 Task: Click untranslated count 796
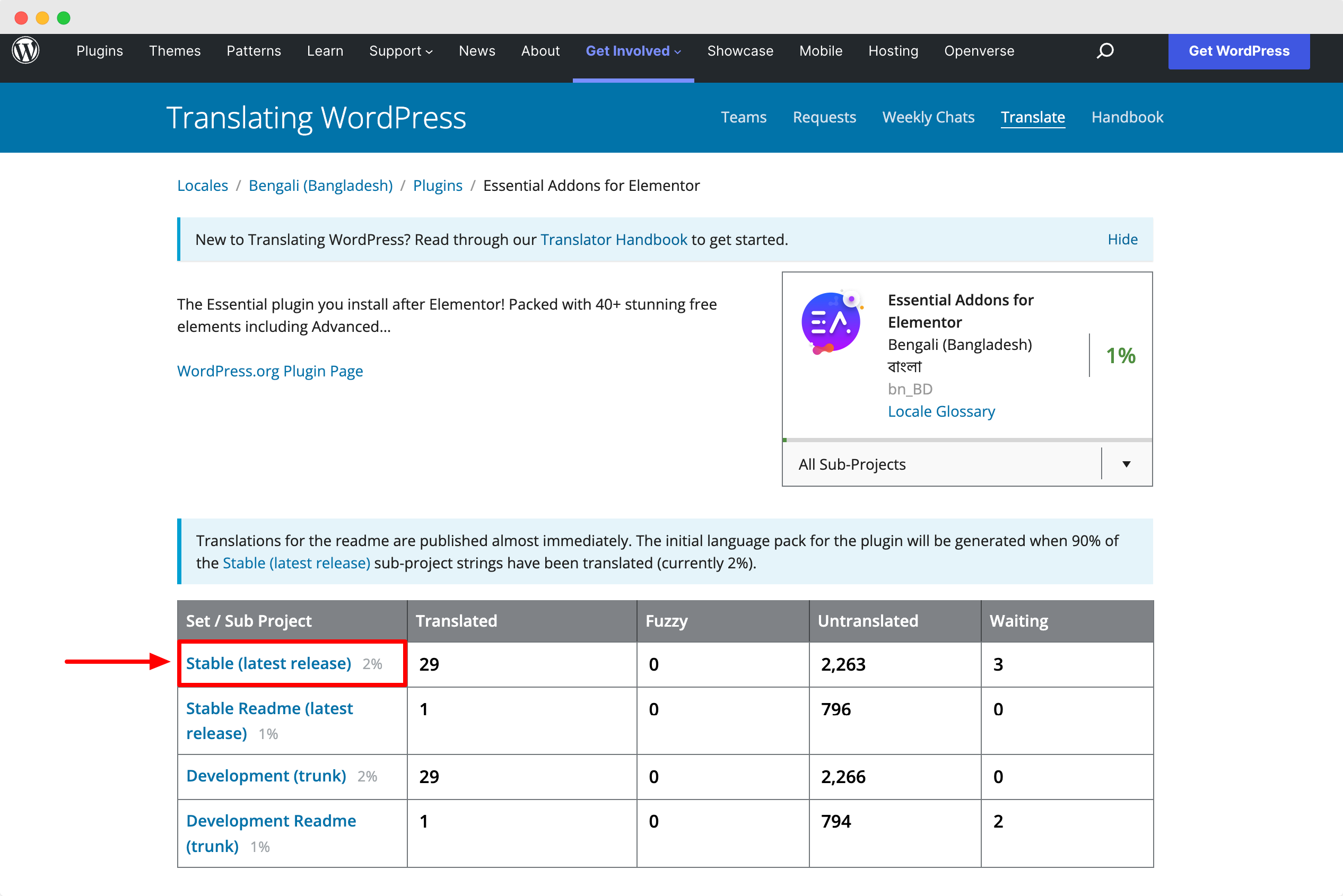pyautogui.click(x=835, y=709)
